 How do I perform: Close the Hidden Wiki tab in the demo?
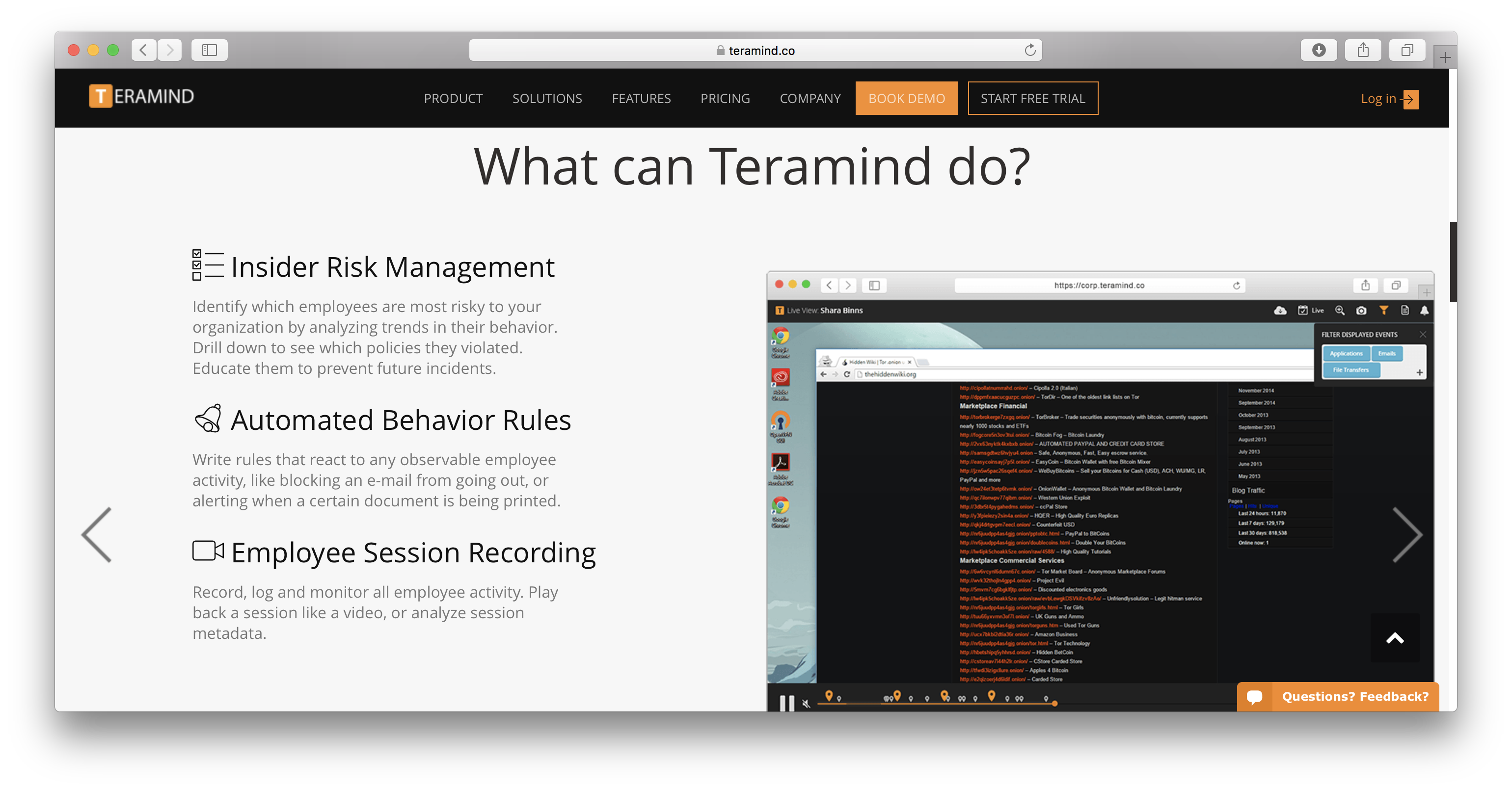(x=910, y=362)
